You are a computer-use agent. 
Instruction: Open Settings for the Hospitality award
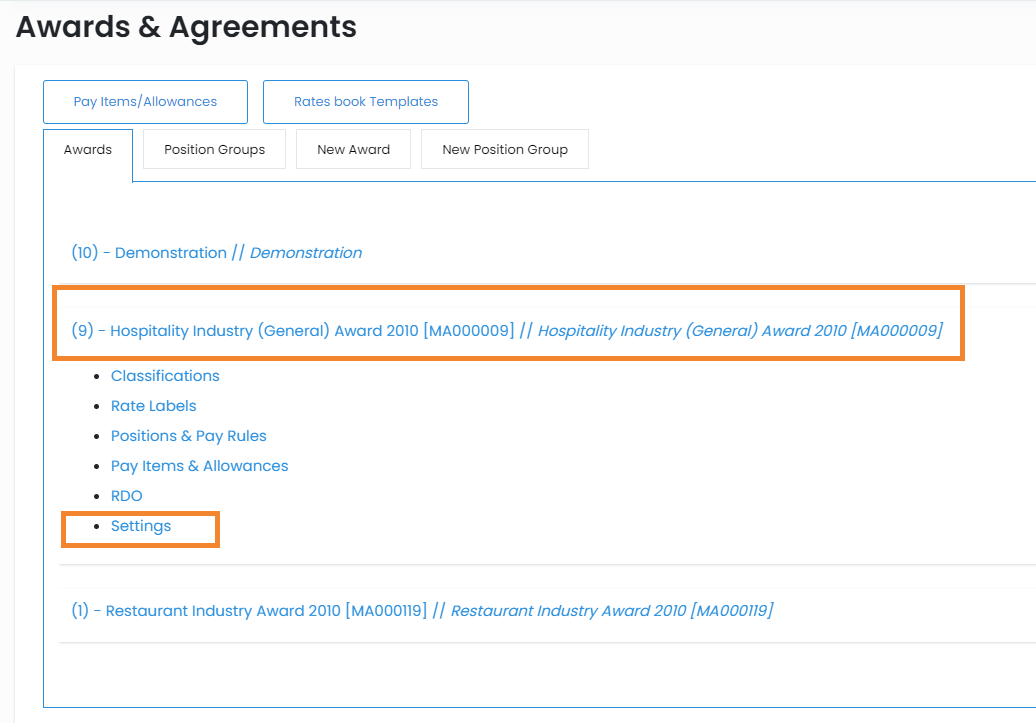(141, 526)
